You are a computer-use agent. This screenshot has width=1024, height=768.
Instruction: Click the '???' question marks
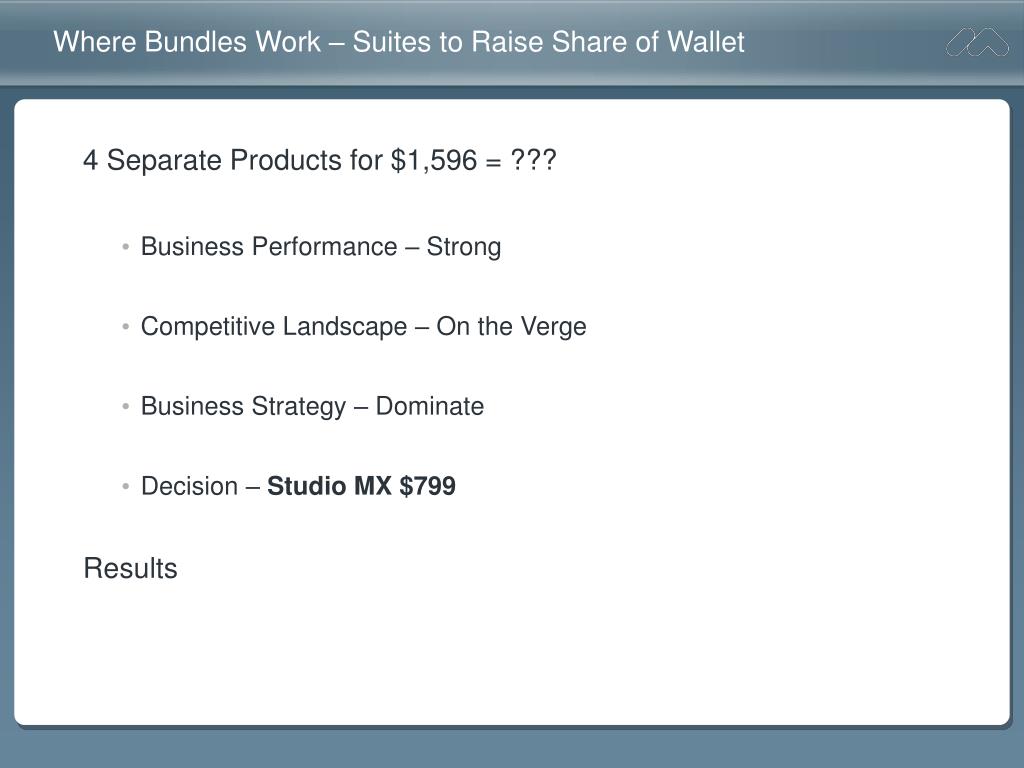[x=534, y=160]
